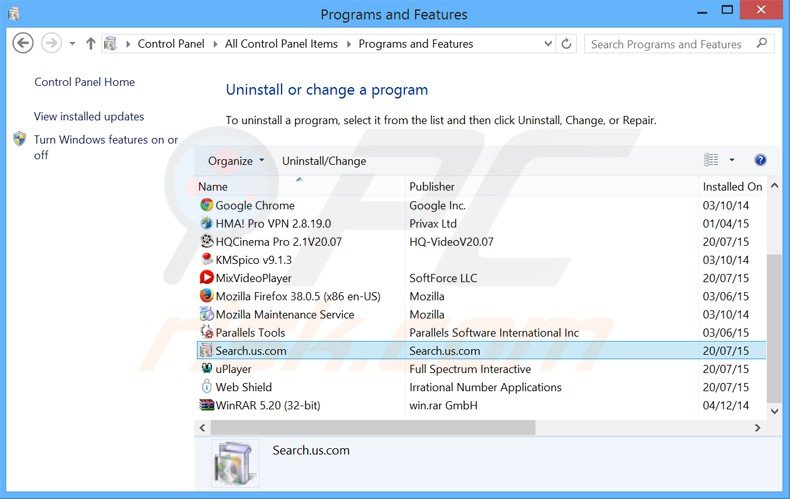Expand the address bar history dropdown

548,44
